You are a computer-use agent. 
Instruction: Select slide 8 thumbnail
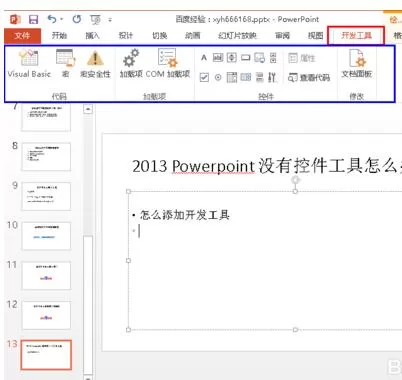46,157
